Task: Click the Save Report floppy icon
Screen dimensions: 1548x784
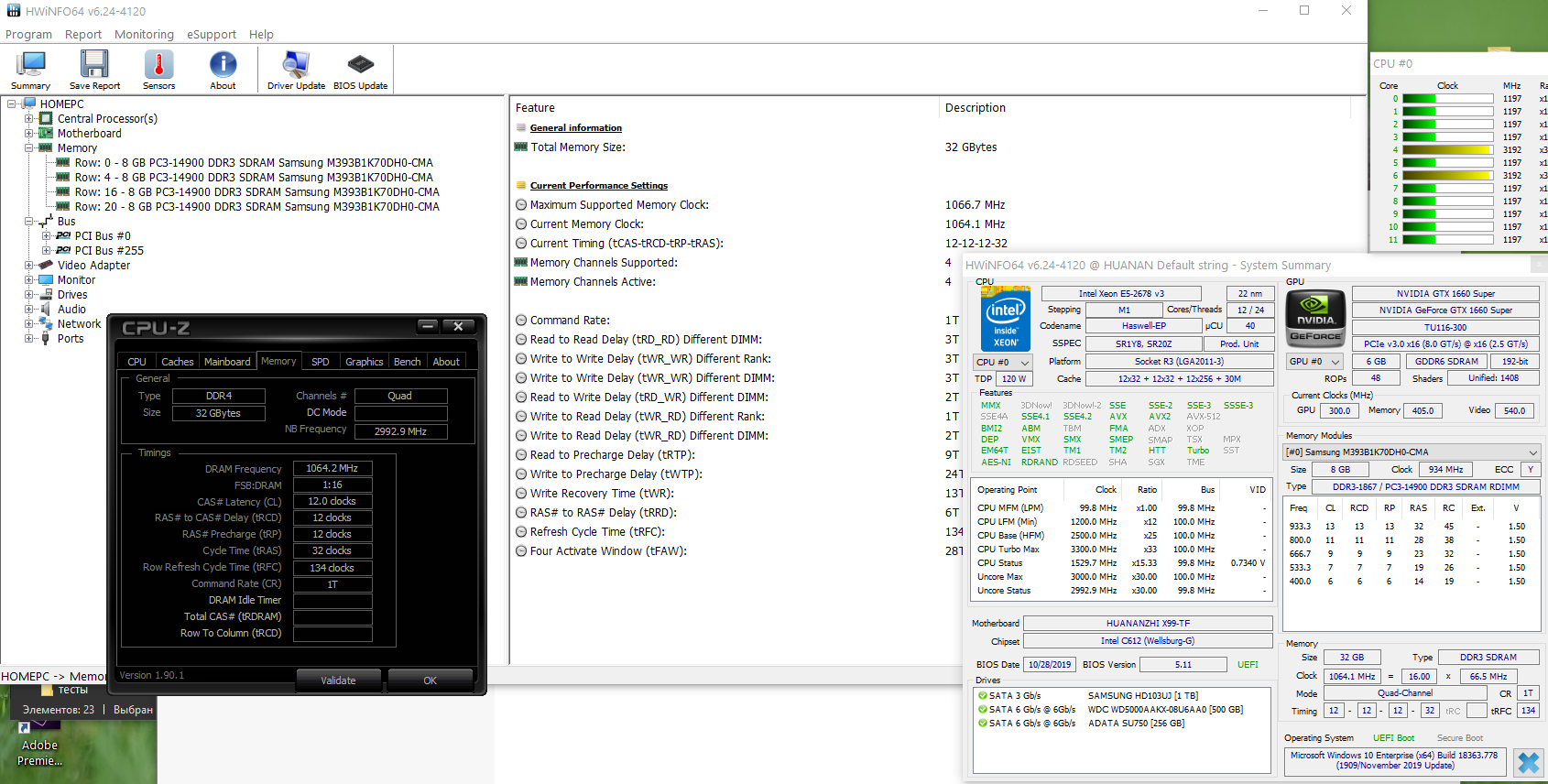Action: click(94, 70)
